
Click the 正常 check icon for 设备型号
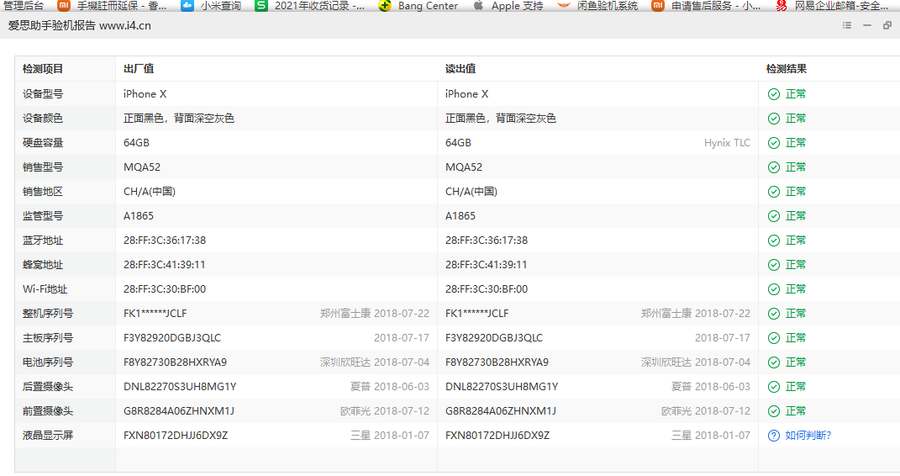tap(774, 94)
